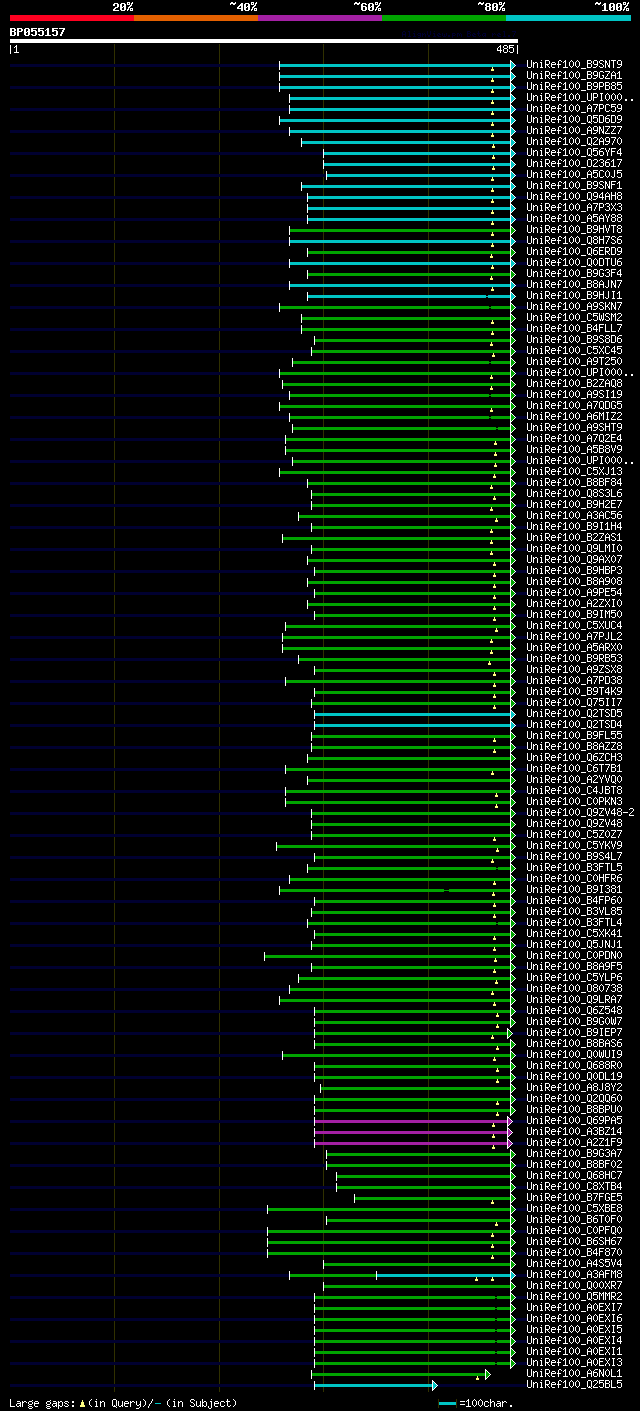Click the cyan alignment bar for Q2TSD4
Viewport: 640px width, 1411px height.
click(414, 725)
